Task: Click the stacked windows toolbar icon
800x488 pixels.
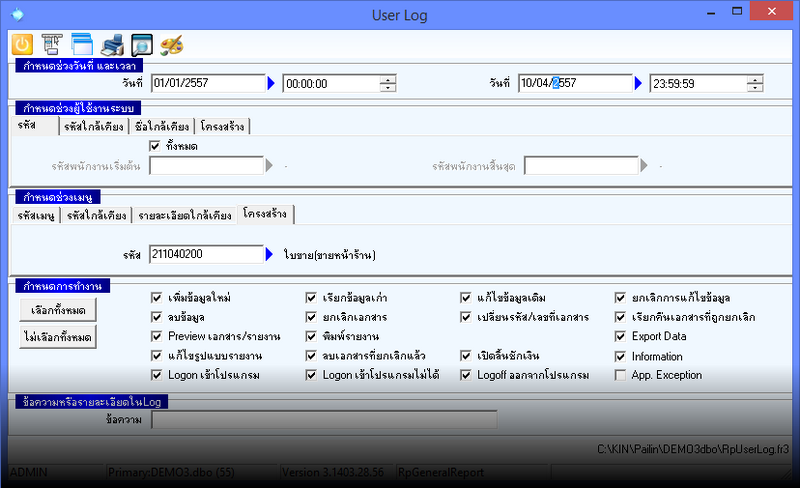Action: [81, 44]
